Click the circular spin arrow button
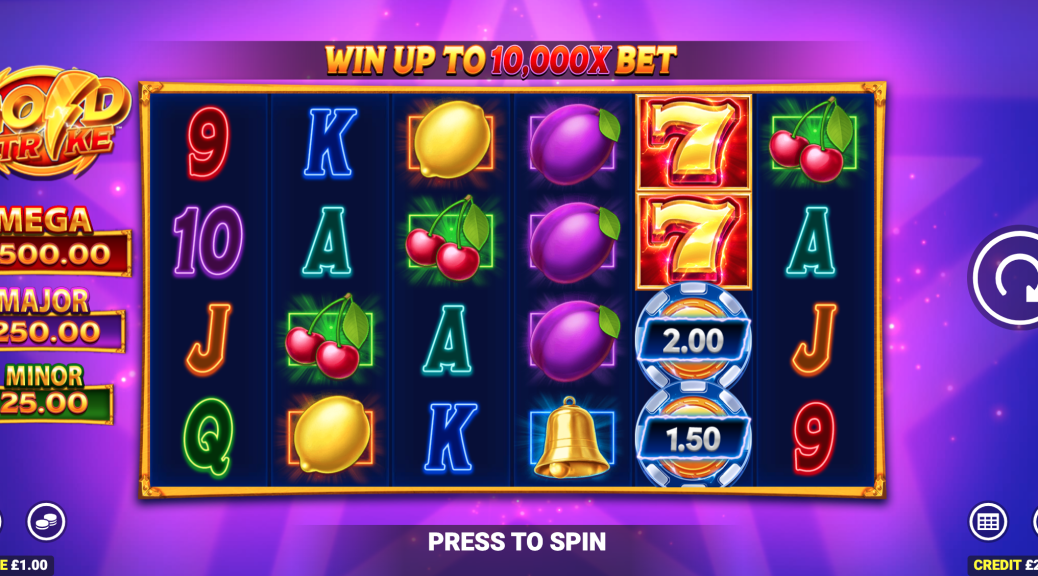Image resolution: width=1038 pixels, height=576 pixels. [x=1005, y=277]
